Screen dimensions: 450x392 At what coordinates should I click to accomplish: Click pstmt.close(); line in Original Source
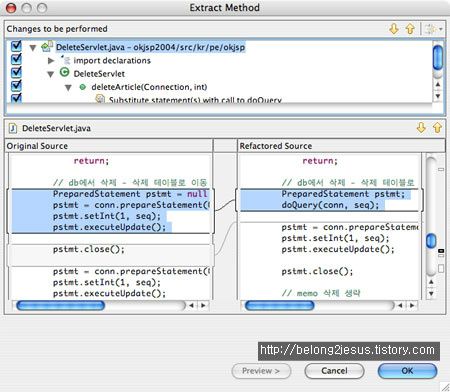tap(89, 249)
